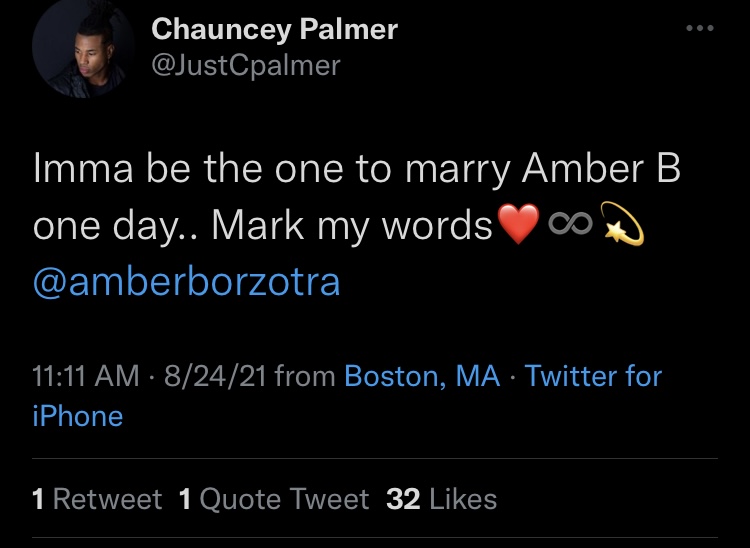Click the iPhone source label
Viewport: 750px width, 548px height.
(x=78, y=416)
